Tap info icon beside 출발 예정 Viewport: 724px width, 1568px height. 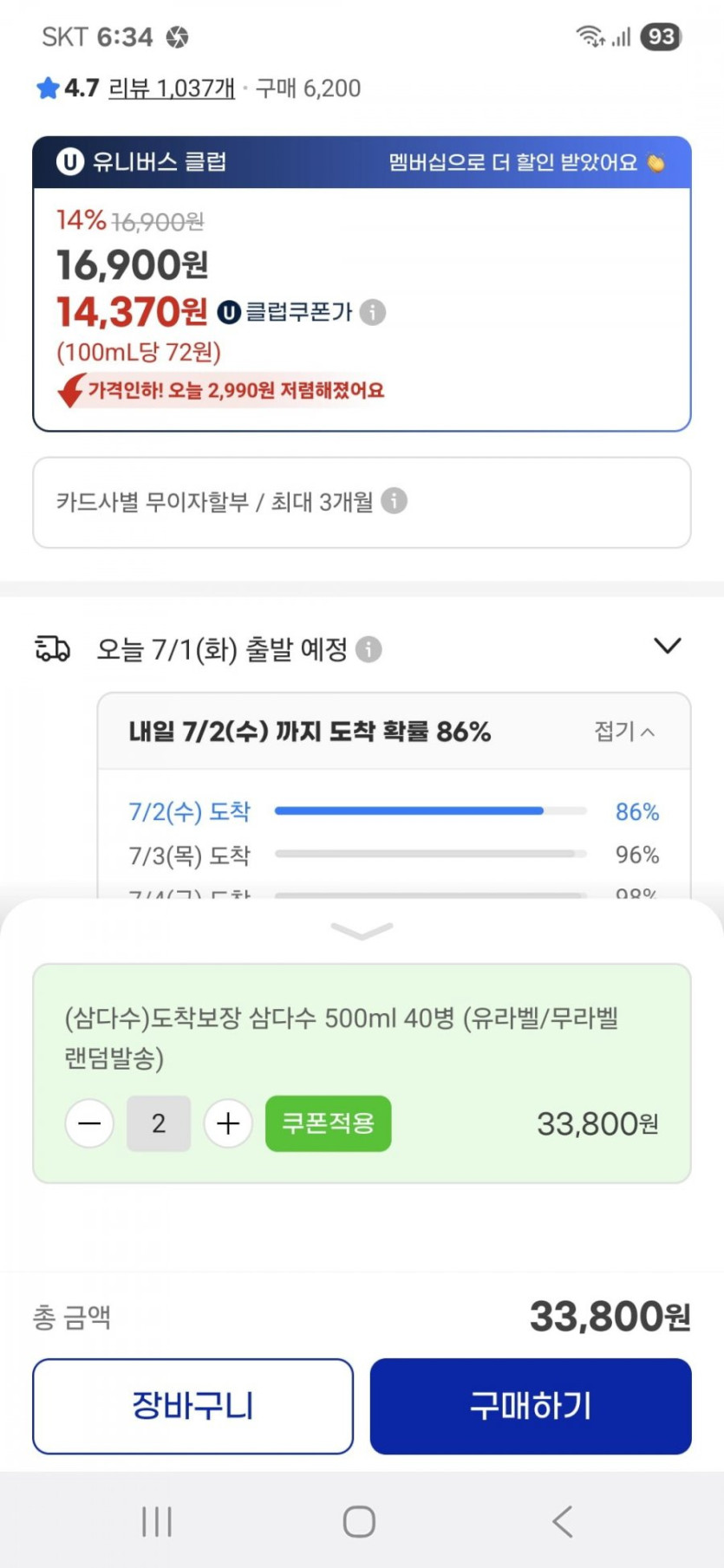[x=369, y=649]
